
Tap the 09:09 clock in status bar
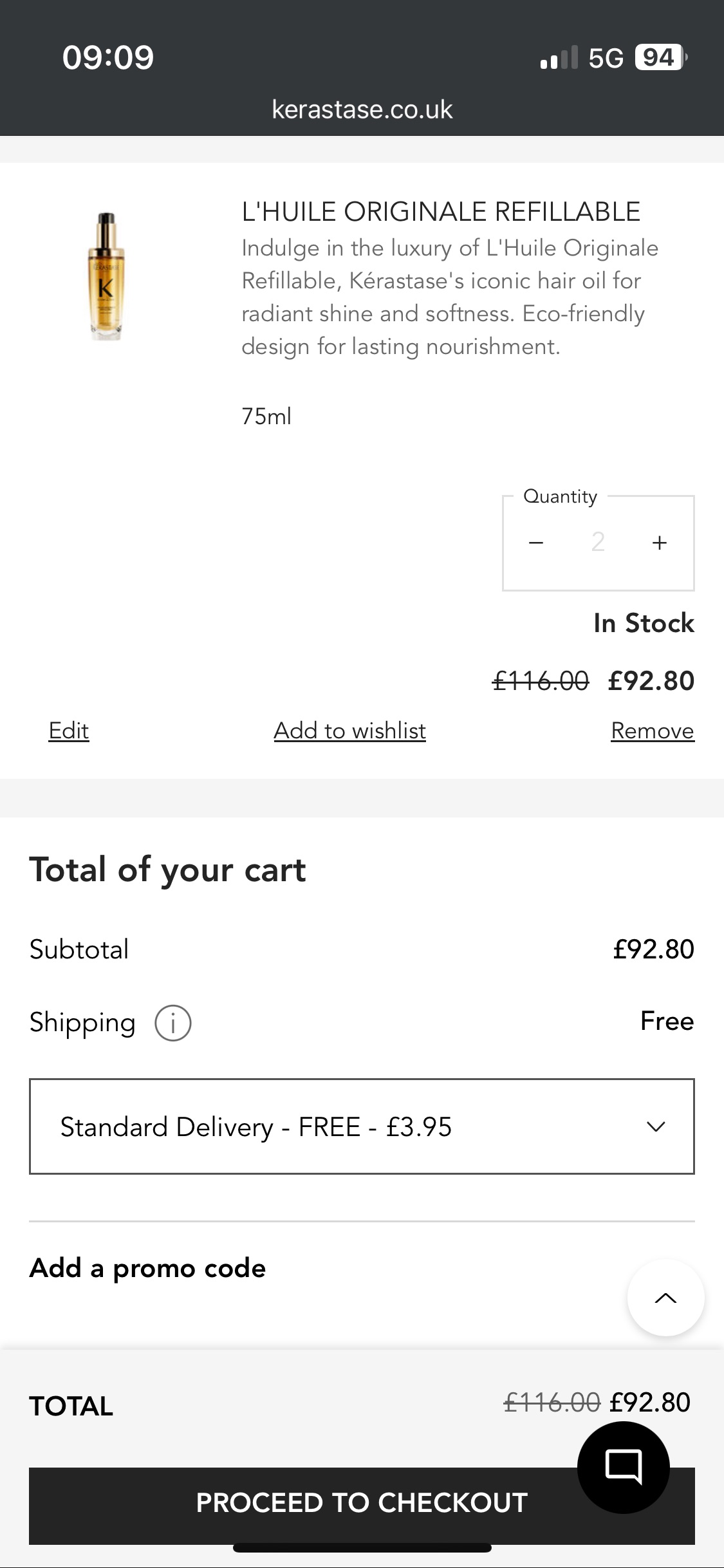coord(108,58)
